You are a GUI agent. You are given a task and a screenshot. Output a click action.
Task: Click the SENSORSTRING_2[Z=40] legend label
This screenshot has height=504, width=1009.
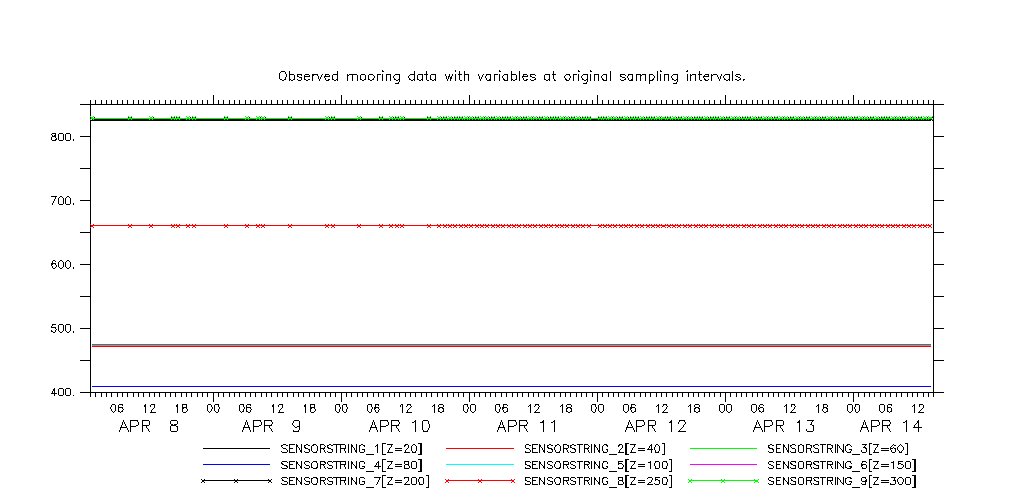595,449
